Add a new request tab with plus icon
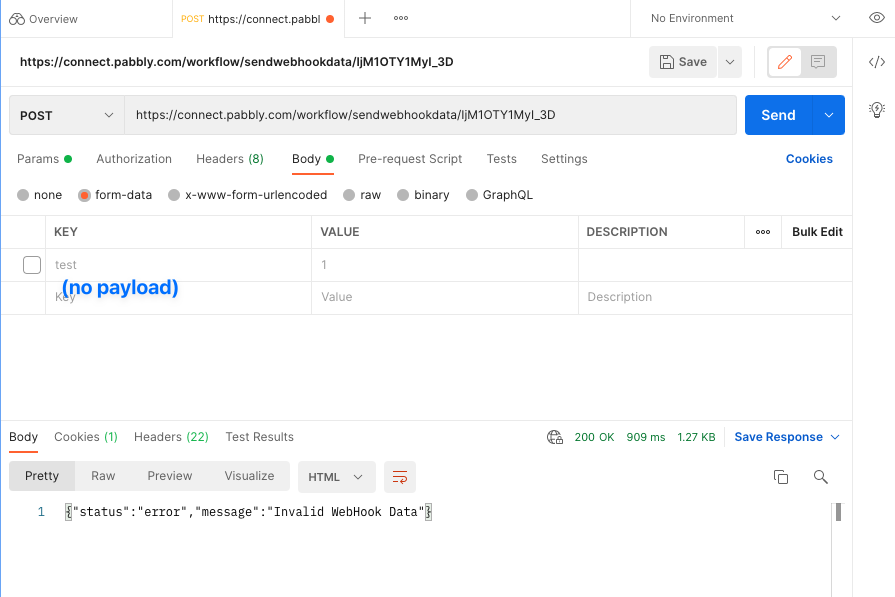This screenshot has height=597, width=895. pyautogui.click(x=365, y=18)
